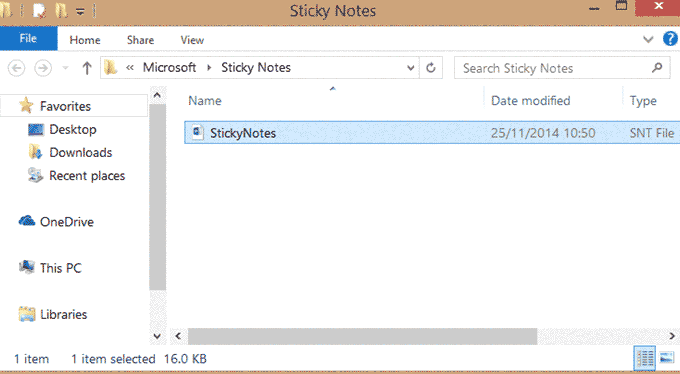Select the StickyNotes file
The width and height of the screenshot is (680, 374).
pos(432,133)
